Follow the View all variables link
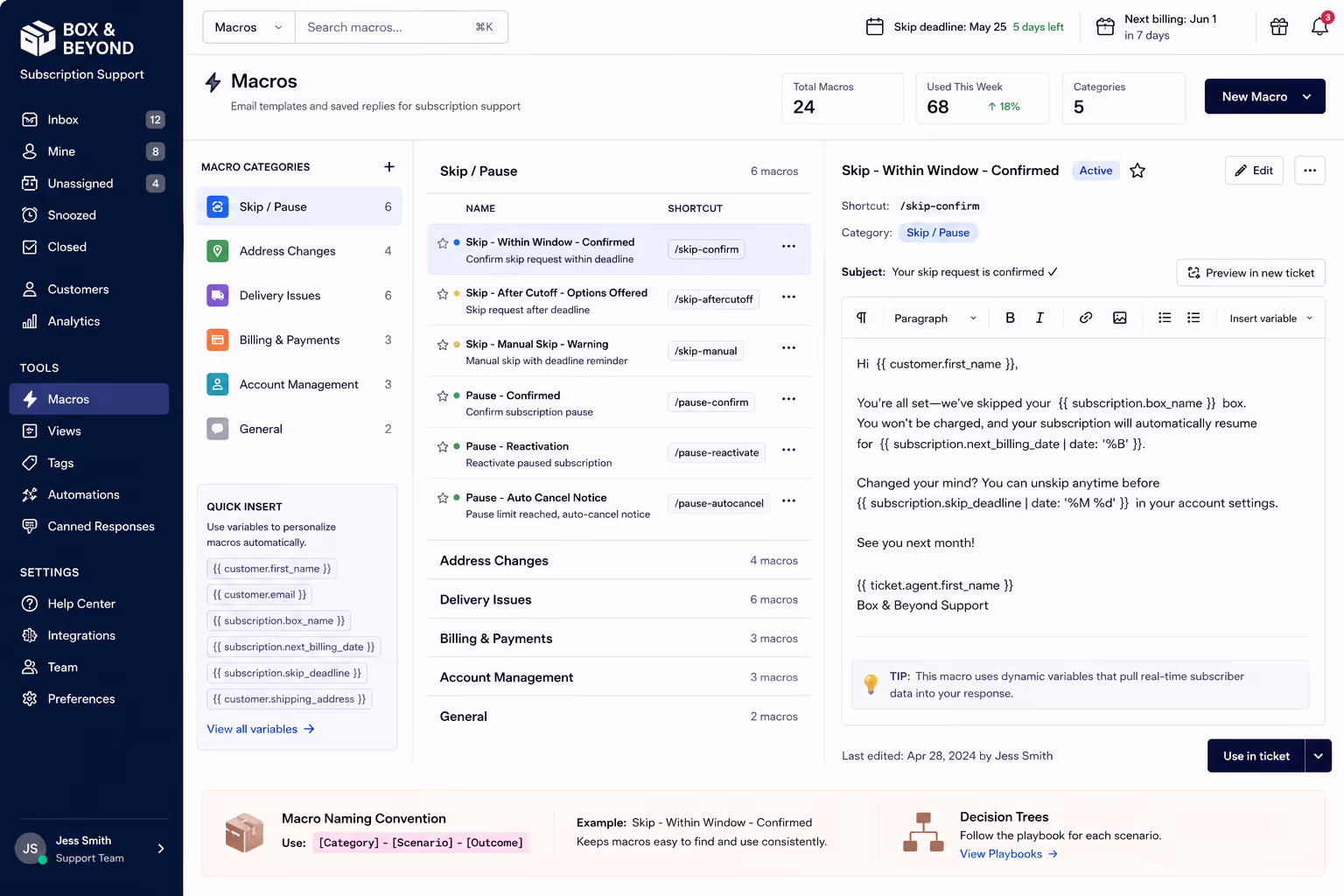Viewport: 1344px width, 896px height. pos(261,729)
